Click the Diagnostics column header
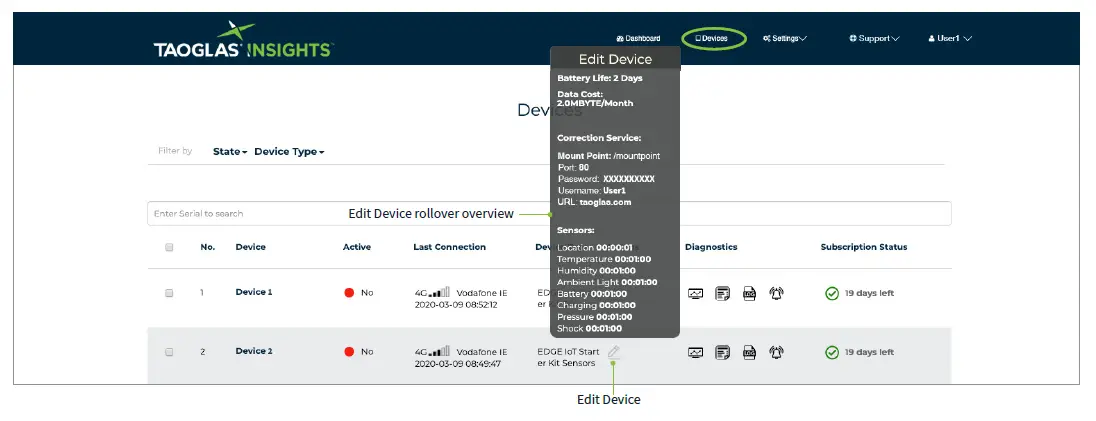 (x=711, y=247)
